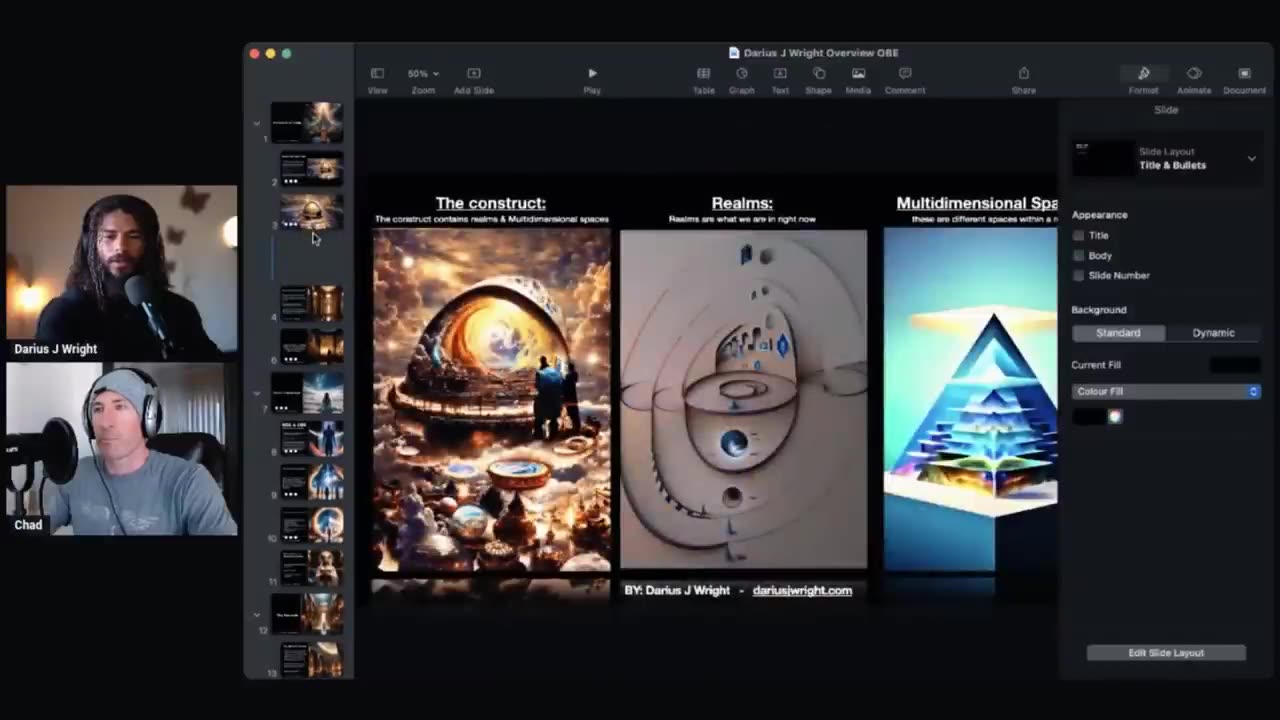Select the Realms concentric rings image

(743, 400)
